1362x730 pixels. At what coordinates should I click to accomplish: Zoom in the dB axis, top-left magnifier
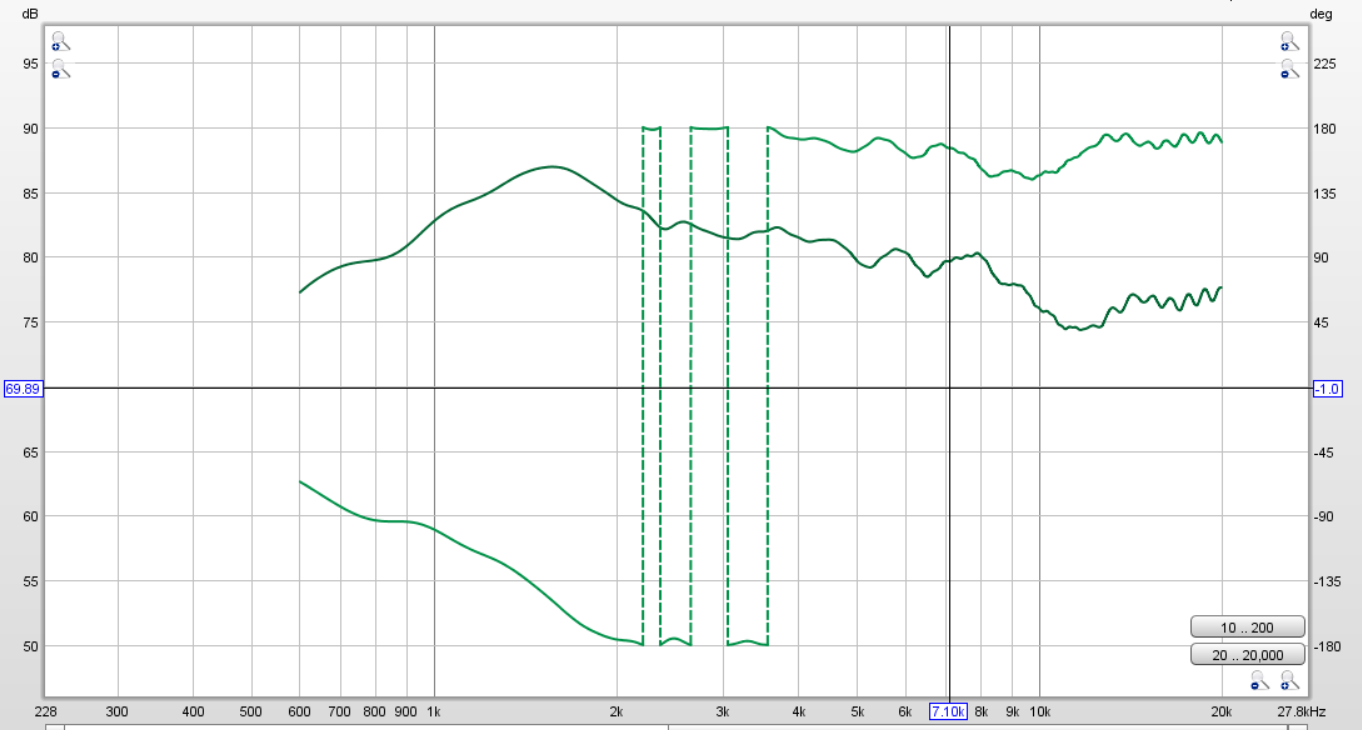[60, 41]
